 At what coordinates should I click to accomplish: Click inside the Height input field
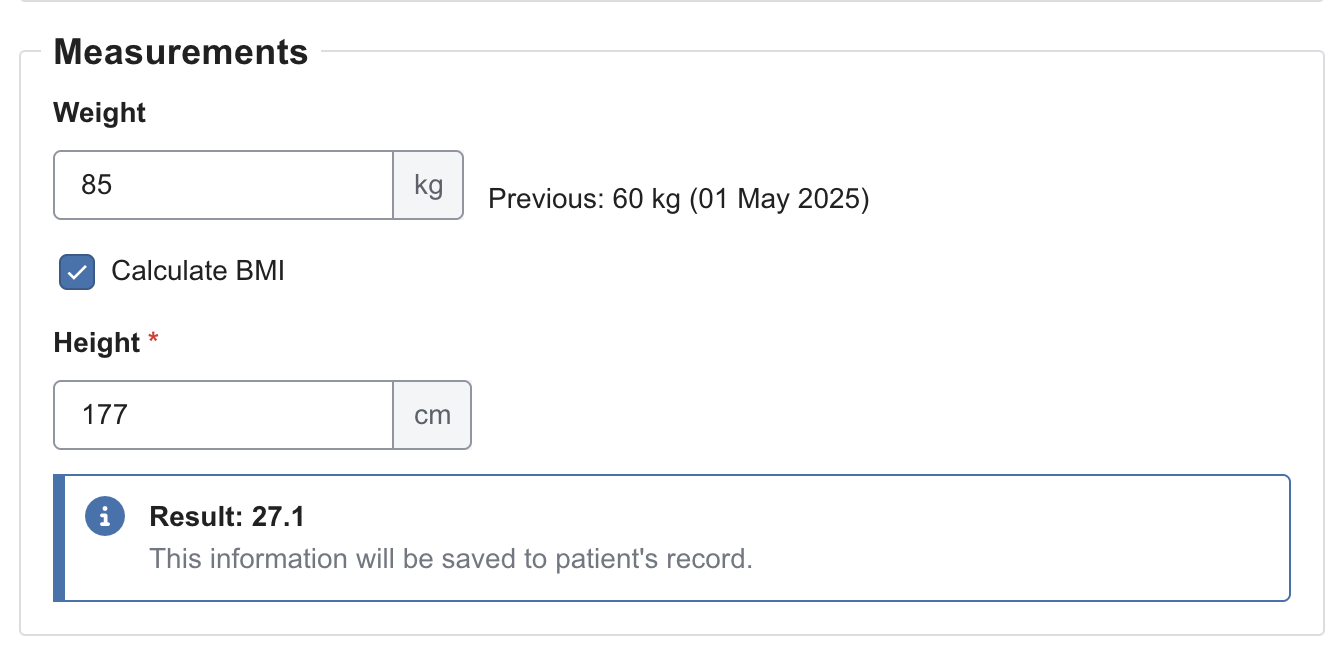(220, 415)
